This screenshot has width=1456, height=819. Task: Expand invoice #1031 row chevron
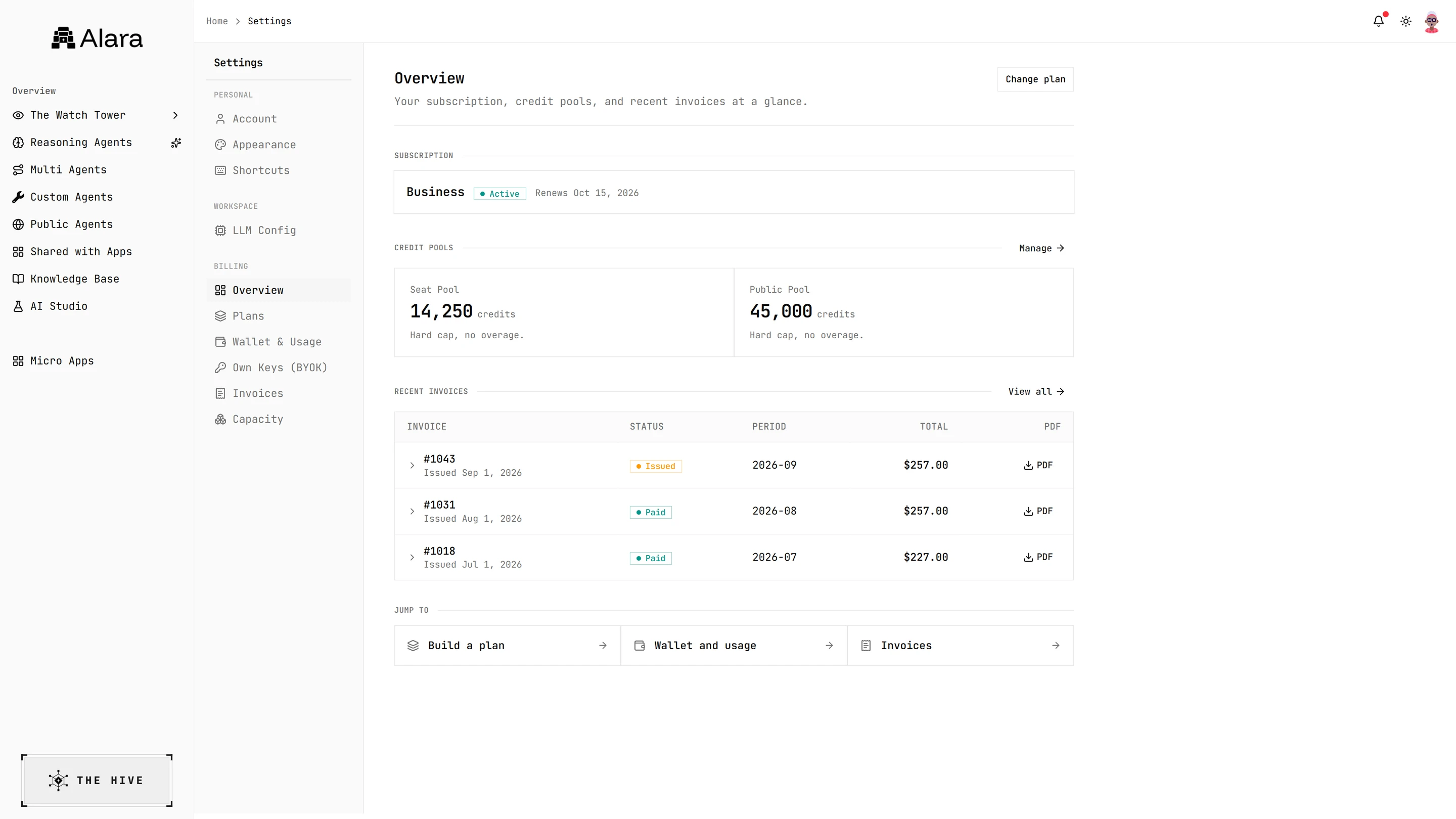[412, 512]
